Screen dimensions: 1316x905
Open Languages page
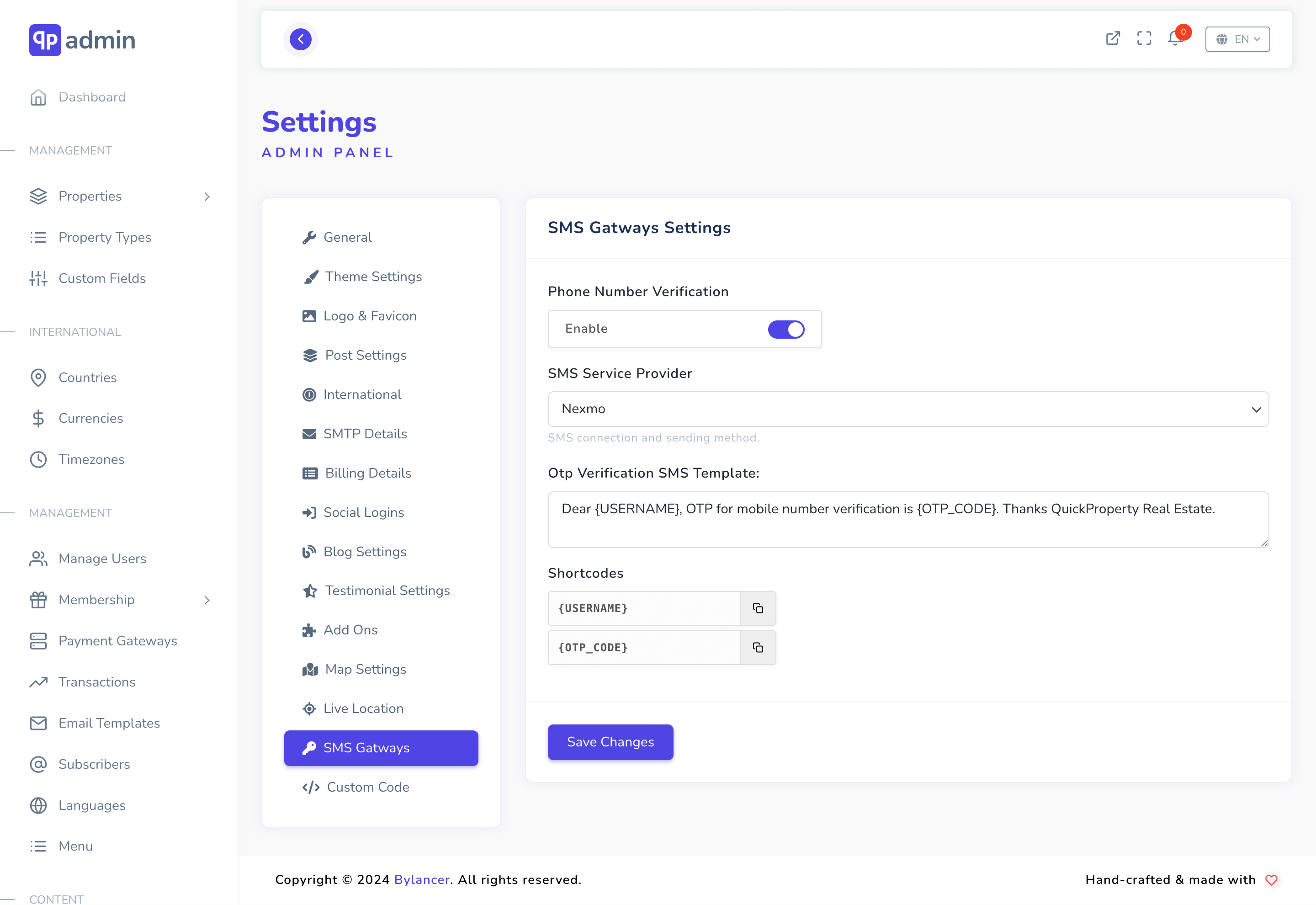92,806
